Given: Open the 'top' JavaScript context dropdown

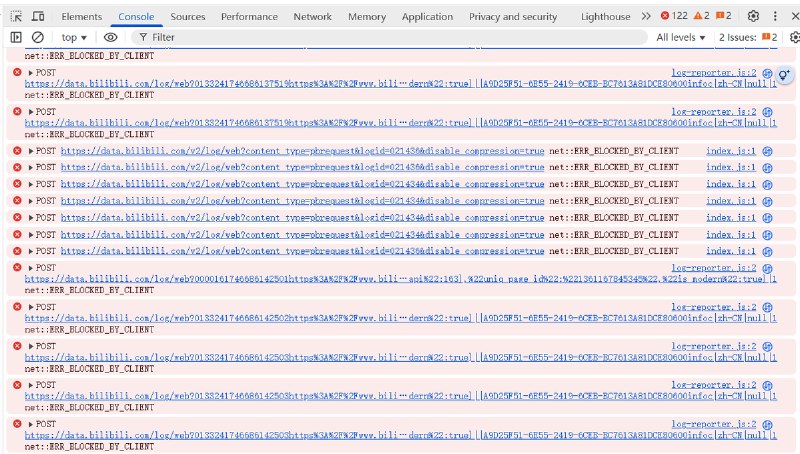Looking at the screenshot, I should [x=74, y=37].
